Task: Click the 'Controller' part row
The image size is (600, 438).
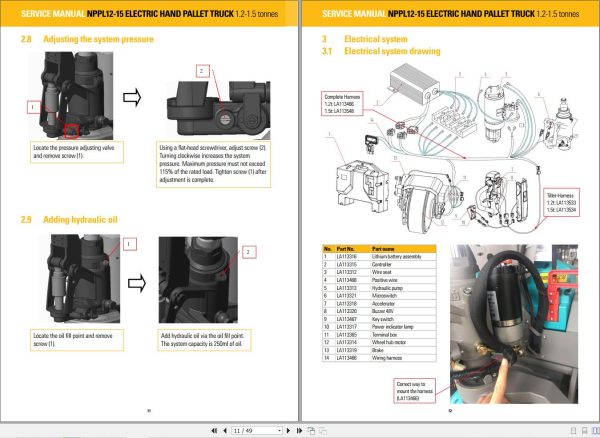Action: 379,264
